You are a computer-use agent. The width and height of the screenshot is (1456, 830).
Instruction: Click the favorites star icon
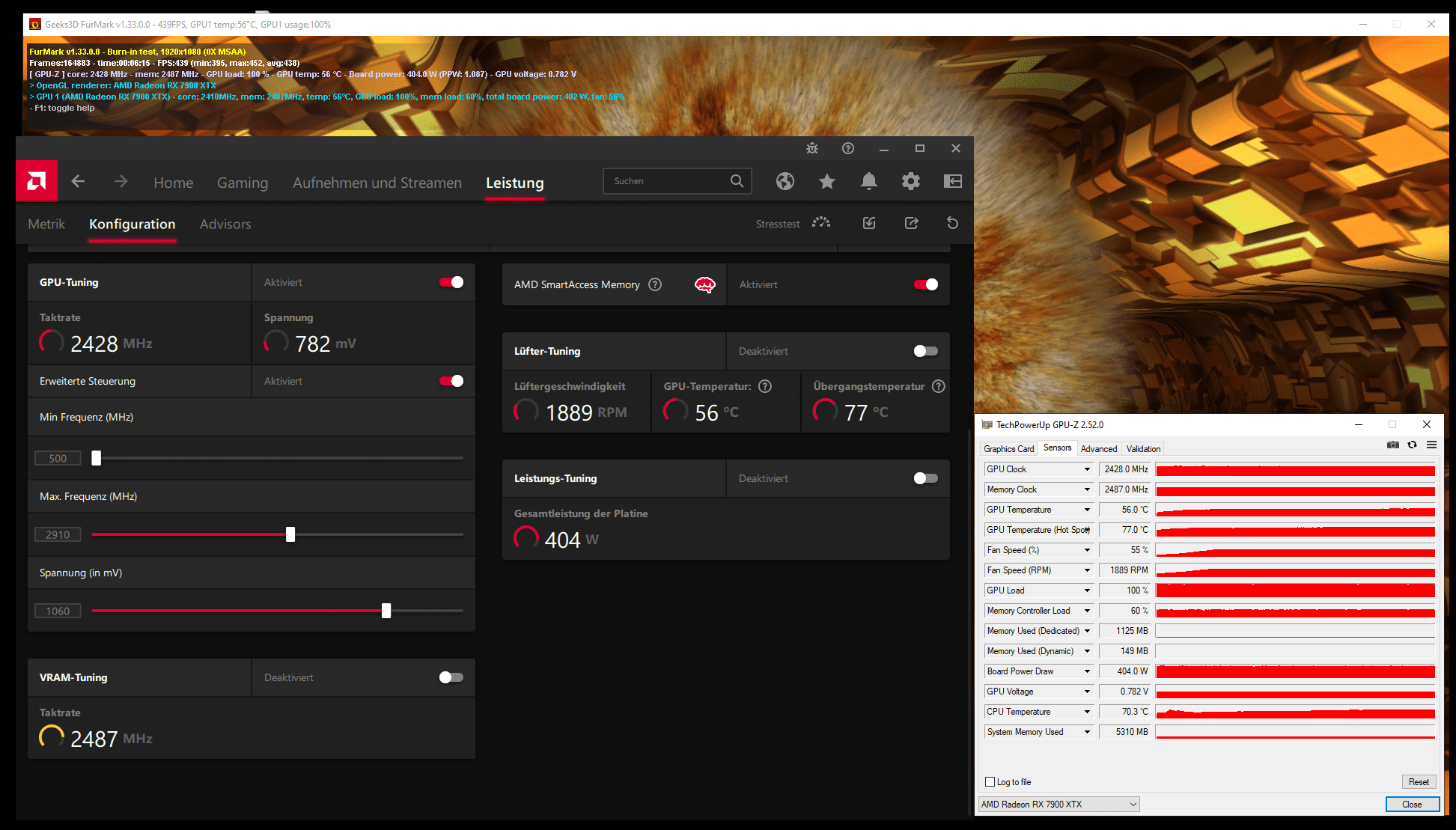pyautogui.click(x=826, y=181)
